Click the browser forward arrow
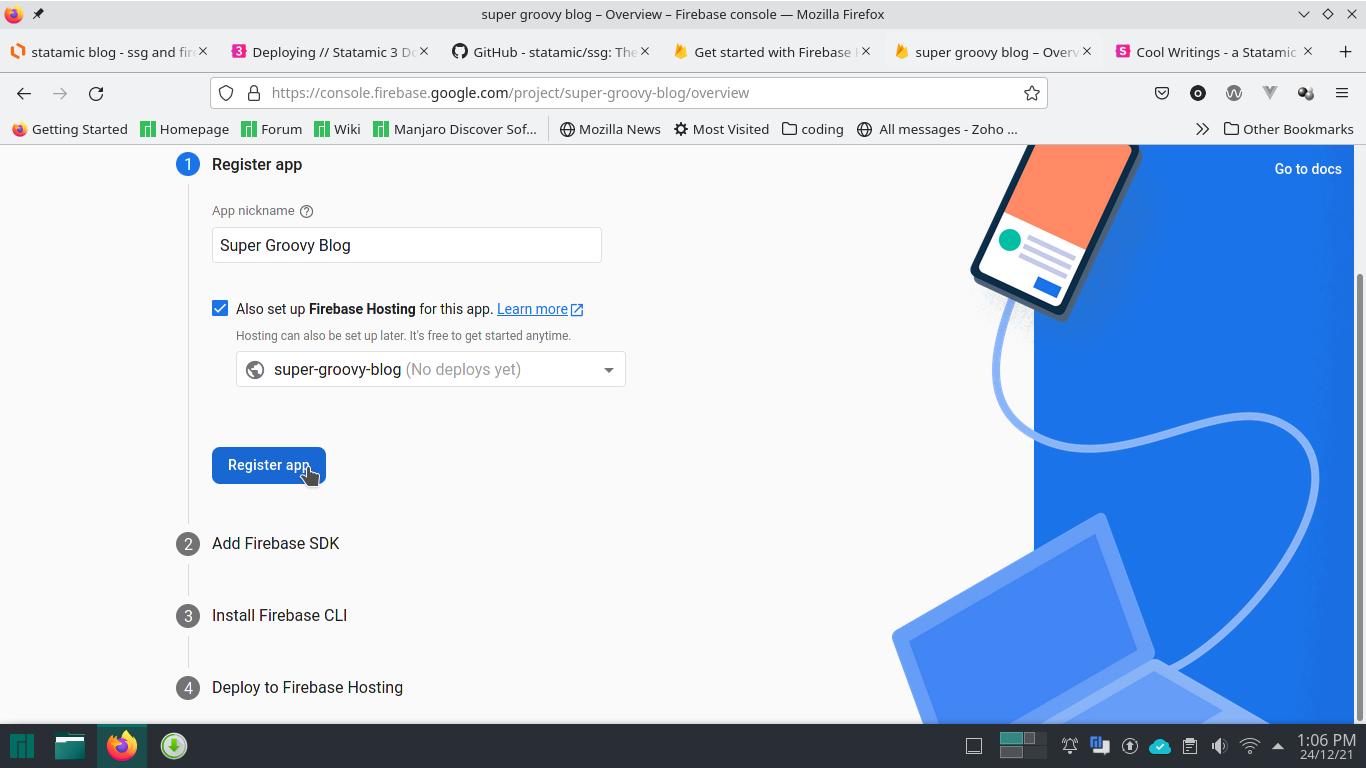1366x768 pixels. (60, 93)
